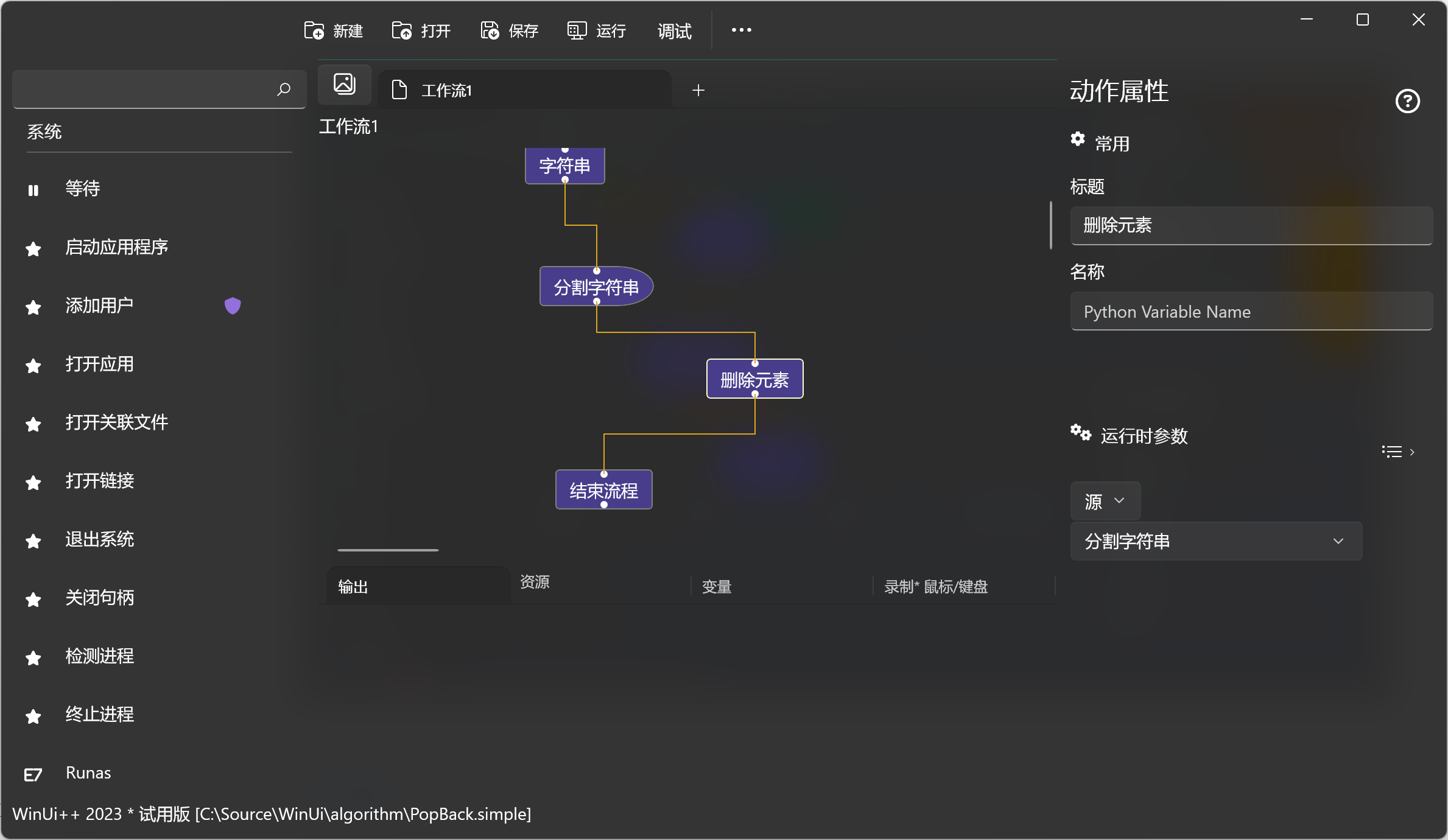Open the three-dots overflow menu
Viewport: 1448px width, 840px height.
(x=741, y=30)
